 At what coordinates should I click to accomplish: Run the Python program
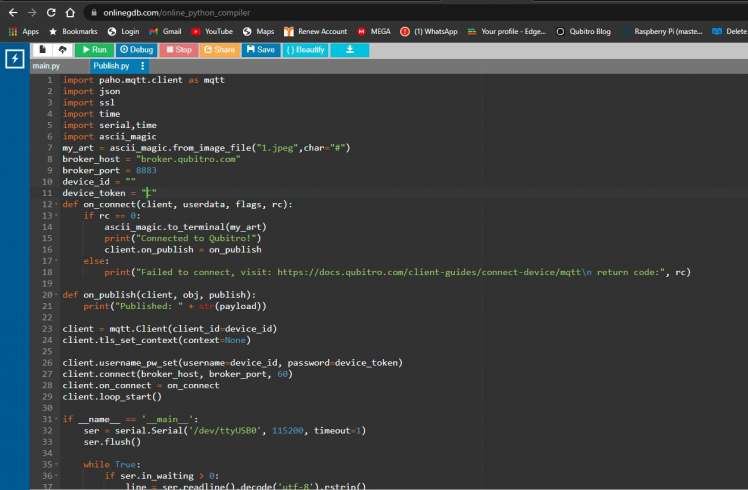94,49
